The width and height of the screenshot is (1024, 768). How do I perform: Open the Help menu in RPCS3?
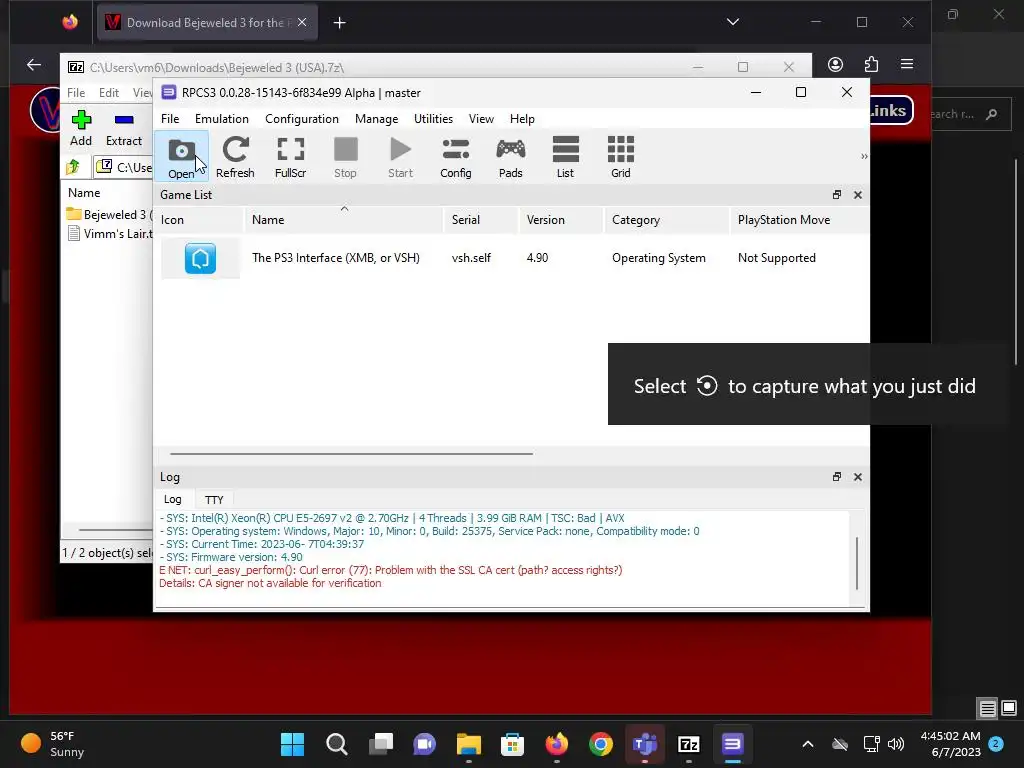point(522,119)
